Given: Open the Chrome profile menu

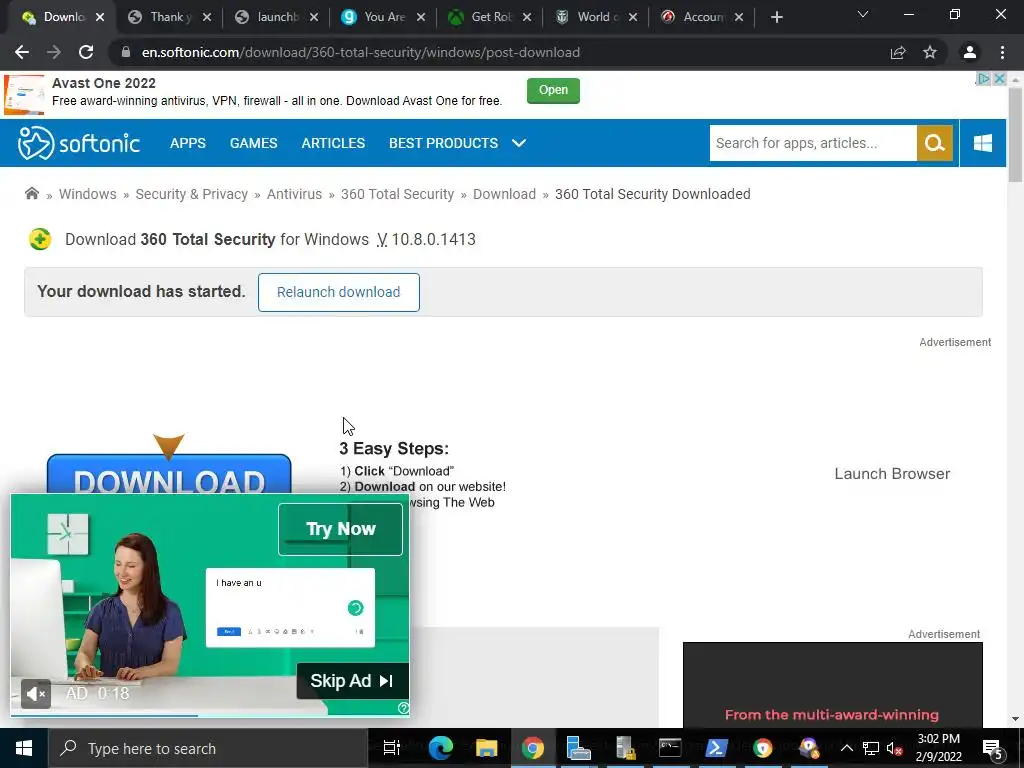Looking at the screenshot, I should click(970, 52).
